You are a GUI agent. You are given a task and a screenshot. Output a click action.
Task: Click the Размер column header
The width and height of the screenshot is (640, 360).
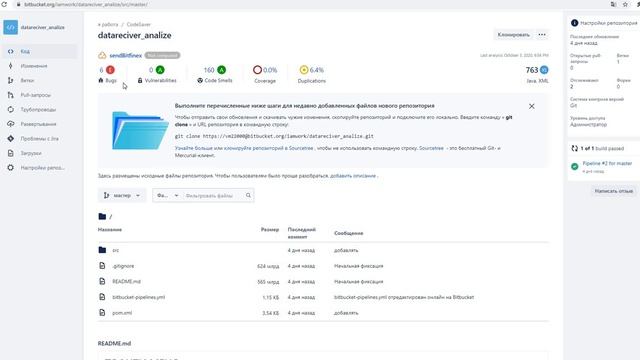coord(270,230)
